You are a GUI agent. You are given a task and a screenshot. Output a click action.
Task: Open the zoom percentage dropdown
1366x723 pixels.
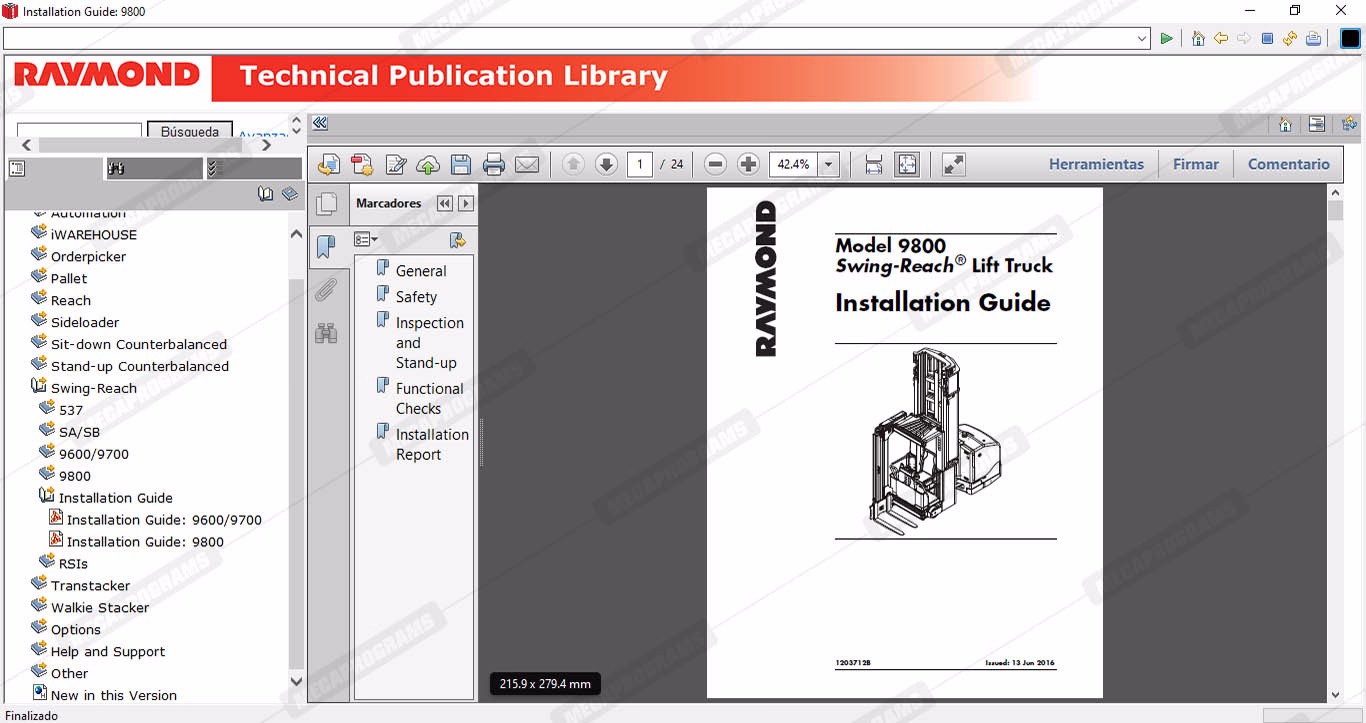828,165
